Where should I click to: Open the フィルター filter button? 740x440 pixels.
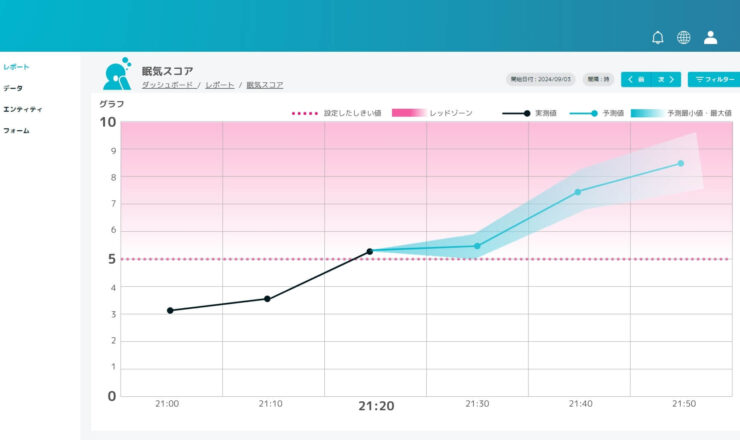tap(713, 79)
